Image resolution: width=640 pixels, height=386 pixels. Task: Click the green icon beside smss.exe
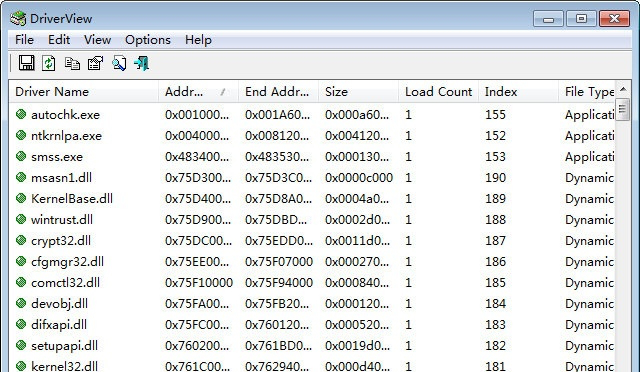tap(21, 156)
